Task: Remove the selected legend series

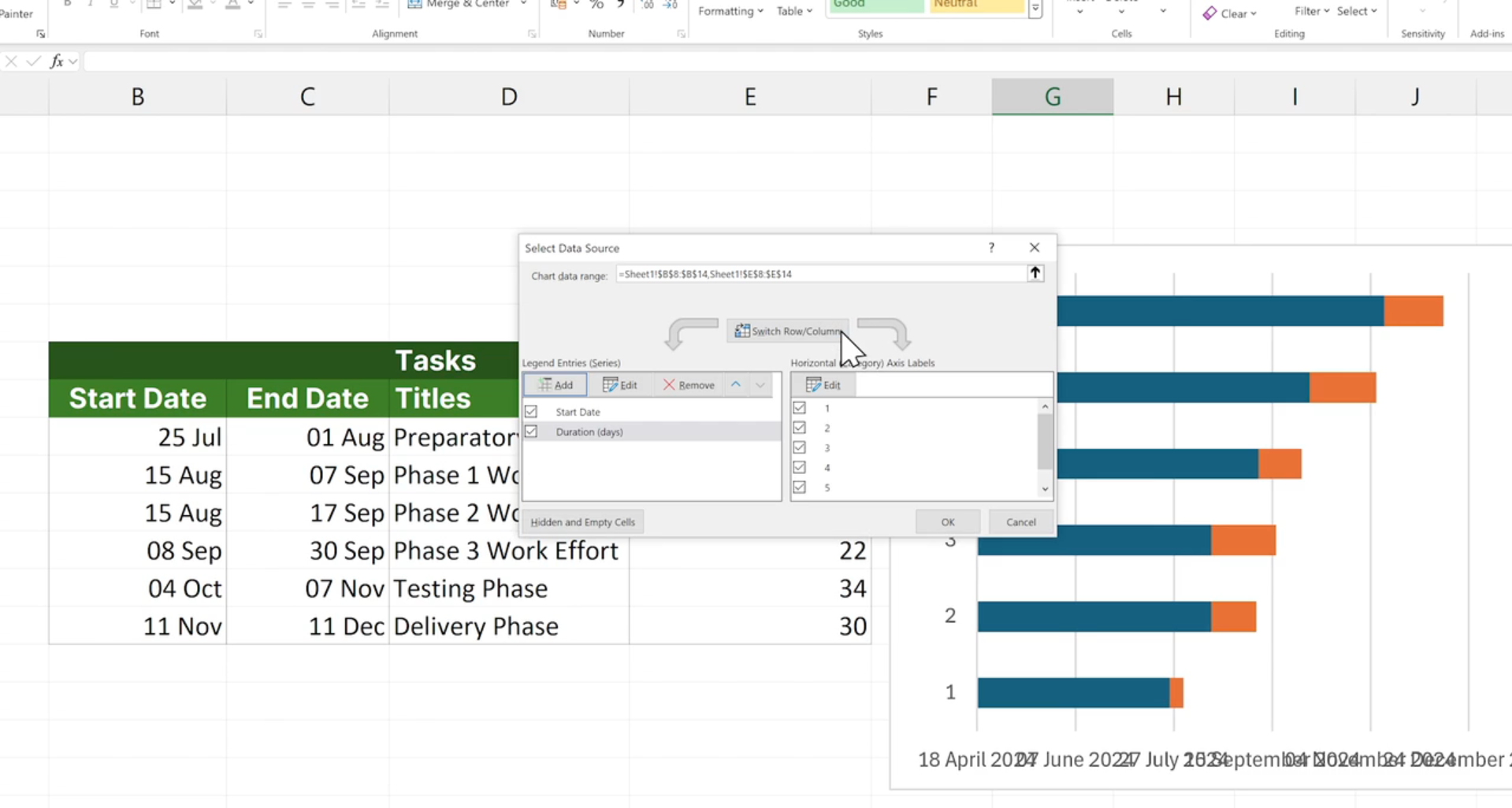Action: coord(689,385)
